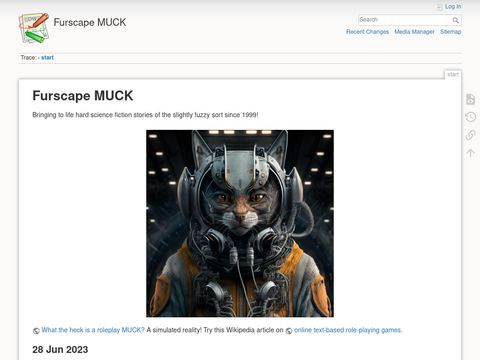480x360 pixels.
Task: Open the Media Manager
Action: coord(414,32)
